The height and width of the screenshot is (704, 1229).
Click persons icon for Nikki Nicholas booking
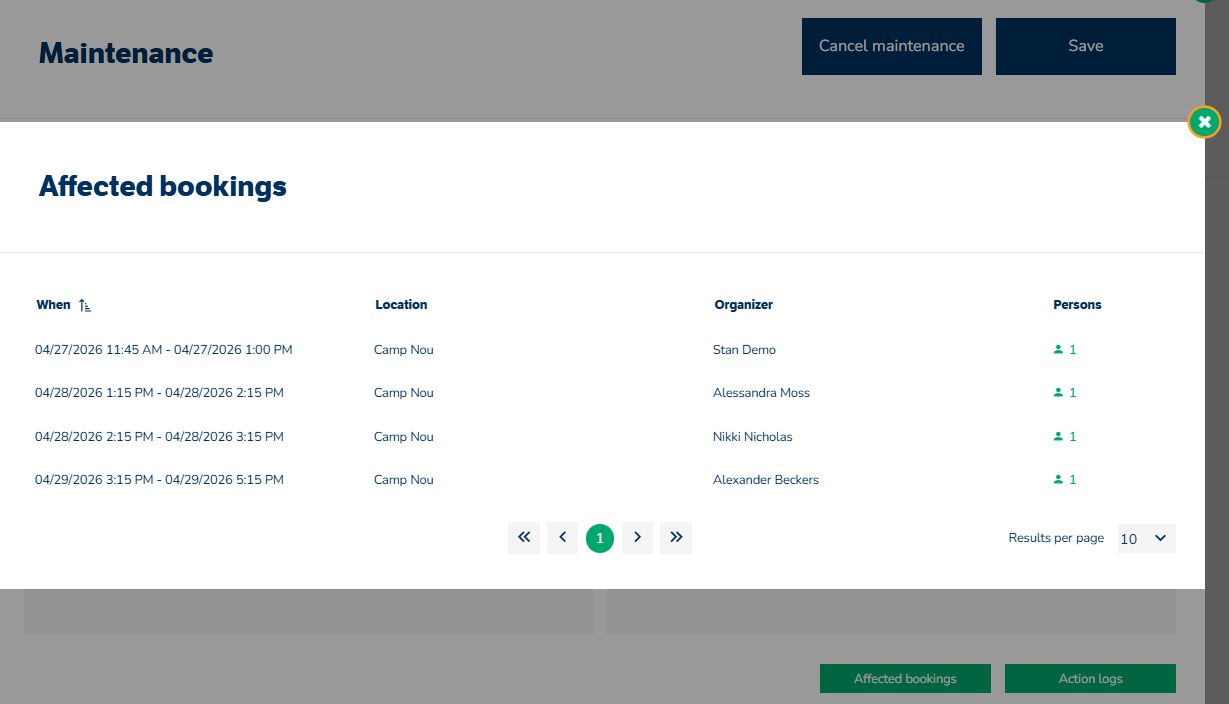tap(1058, 437)
